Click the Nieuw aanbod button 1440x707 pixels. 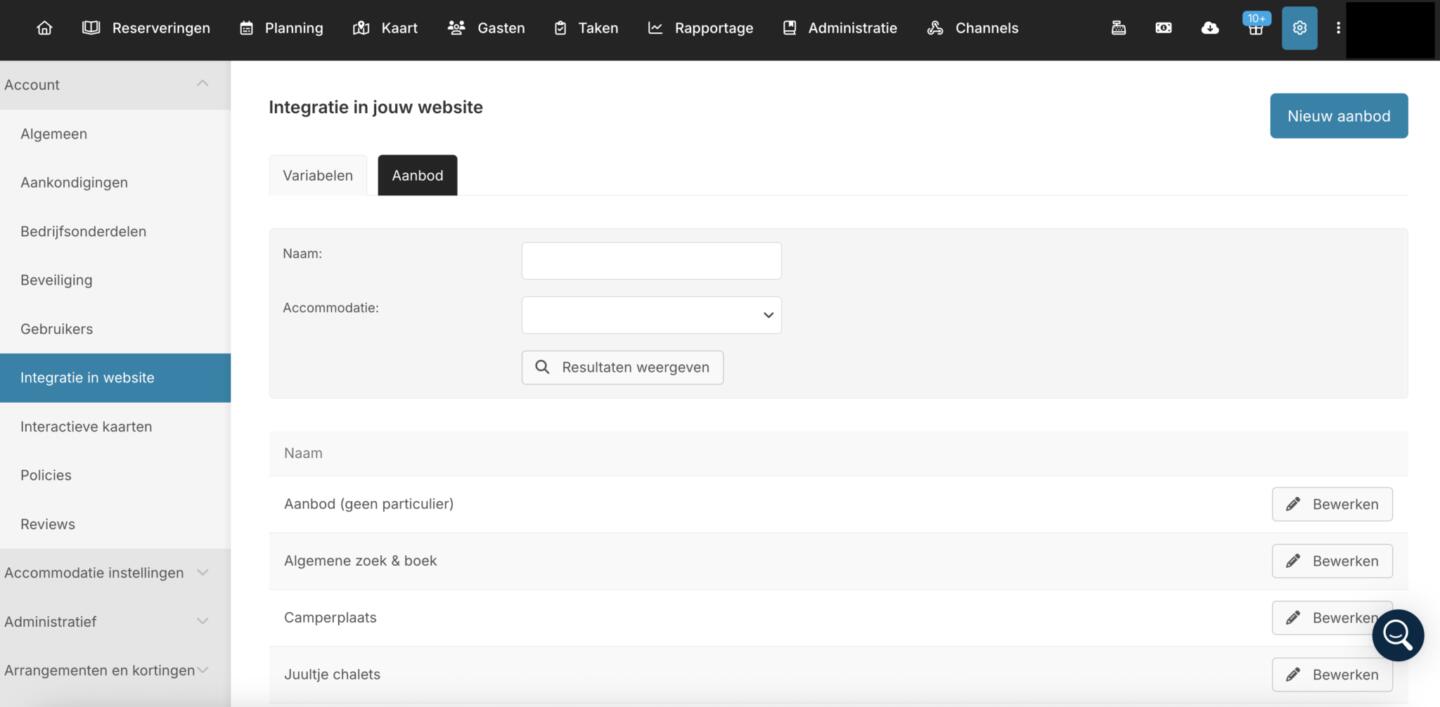[1338, 116]
